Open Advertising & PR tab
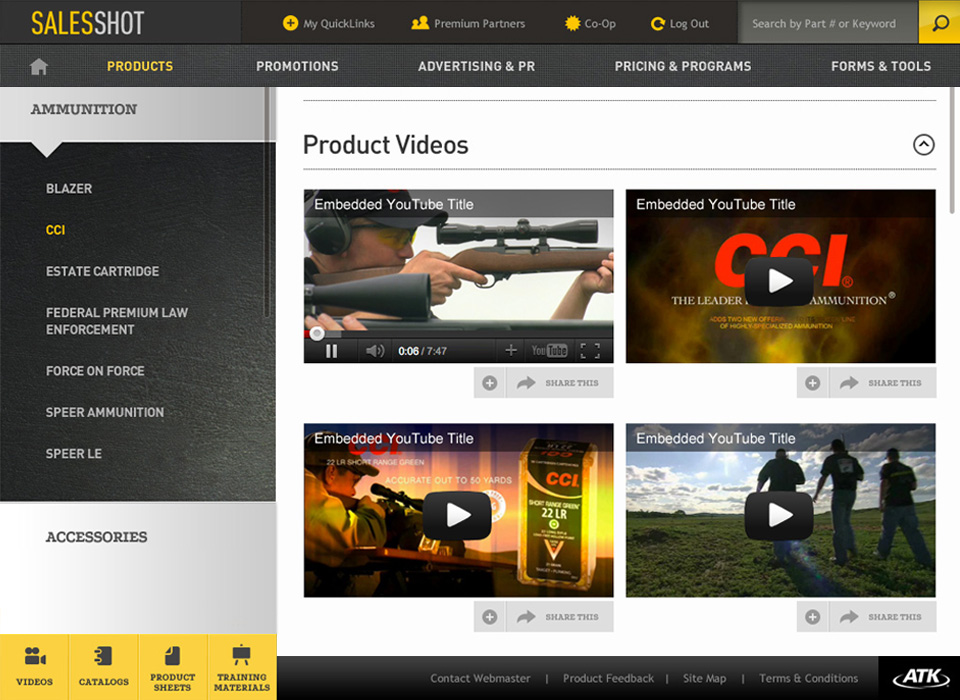 point(476,66)
